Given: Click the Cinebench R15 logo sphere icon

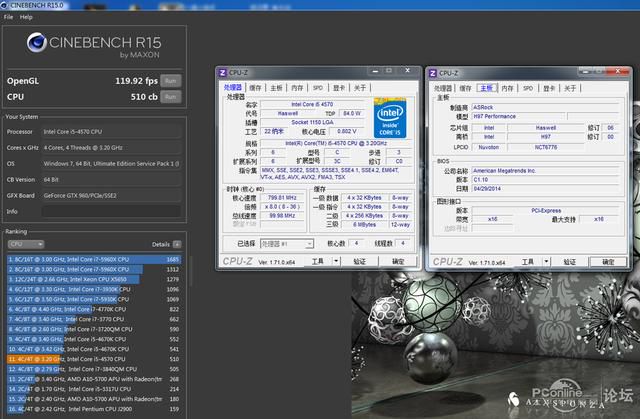Looking at the screenshot, I should coord(37,42).
